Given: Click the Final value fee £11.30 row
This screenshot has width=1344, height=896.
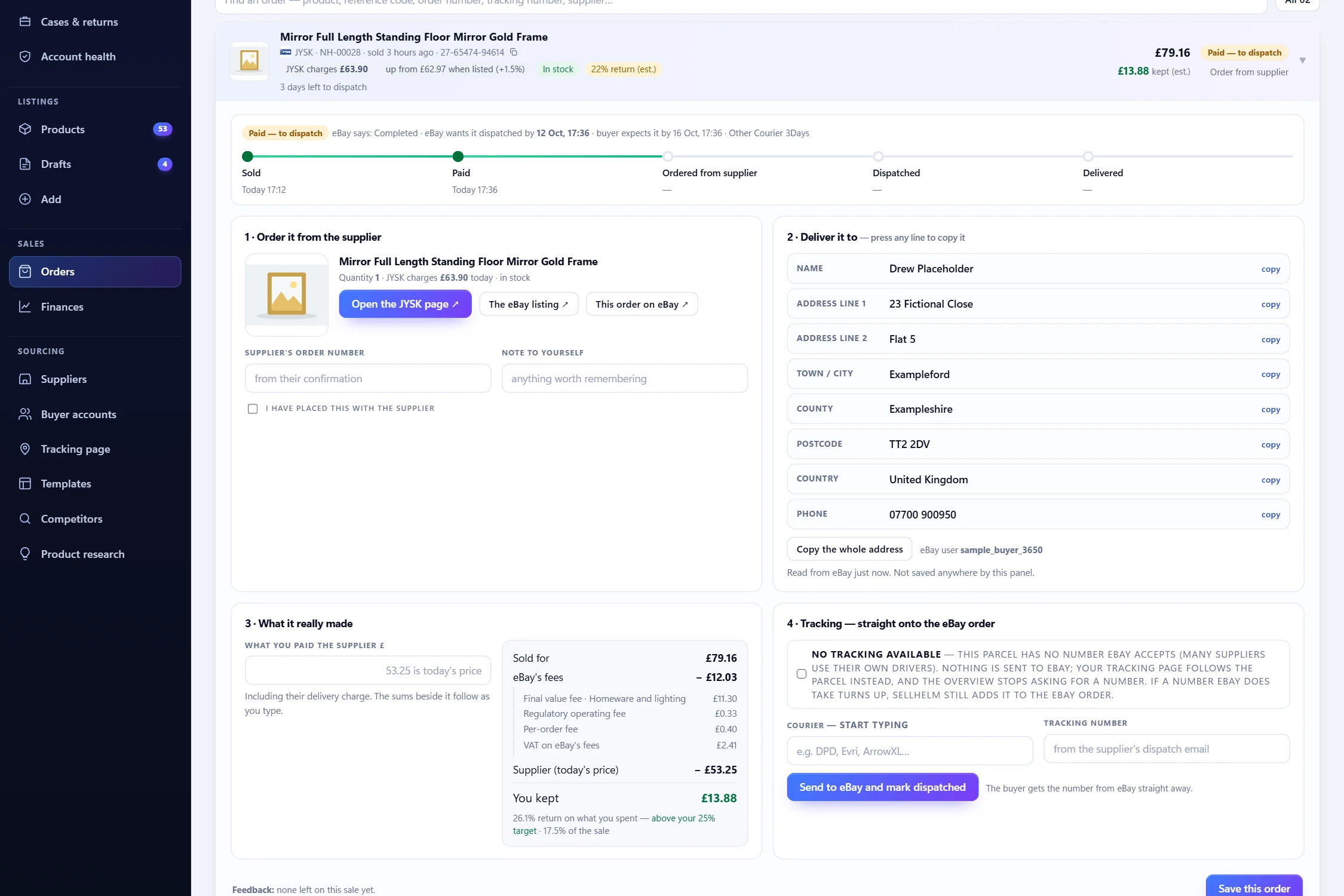Looking at the screenshot, I should click(x=630, y=698).
